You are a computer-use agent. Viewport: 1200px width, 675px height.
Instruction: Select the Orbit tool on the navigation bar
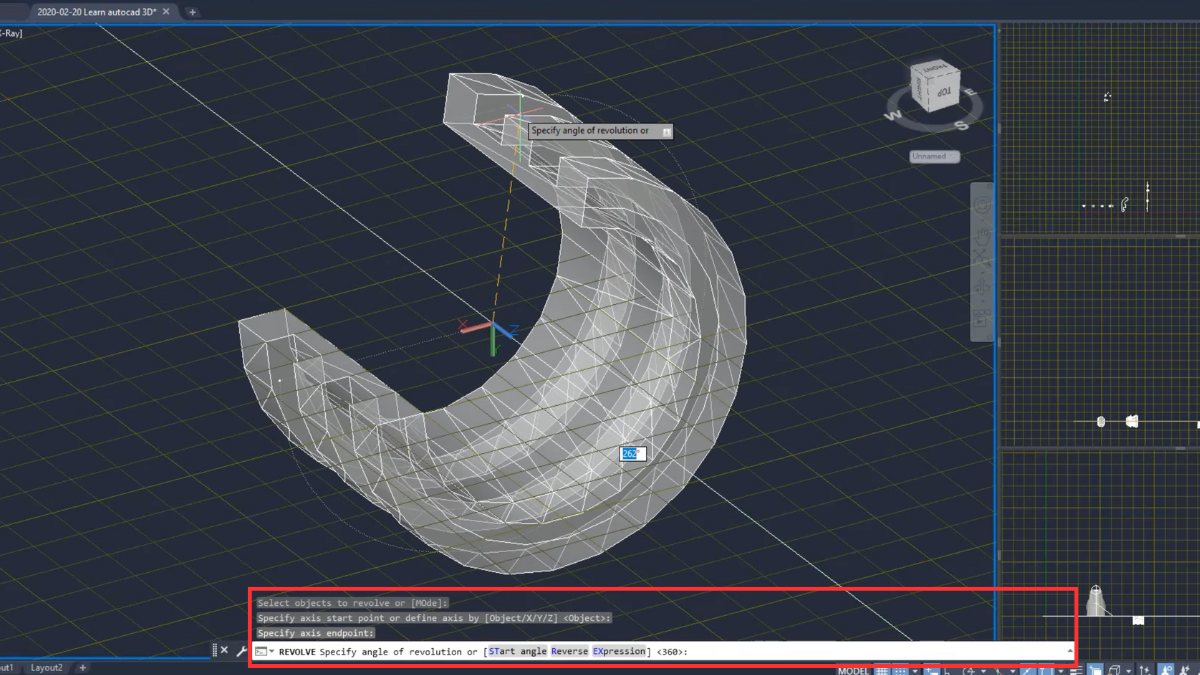pyautogui.click(x=982, y=285)
